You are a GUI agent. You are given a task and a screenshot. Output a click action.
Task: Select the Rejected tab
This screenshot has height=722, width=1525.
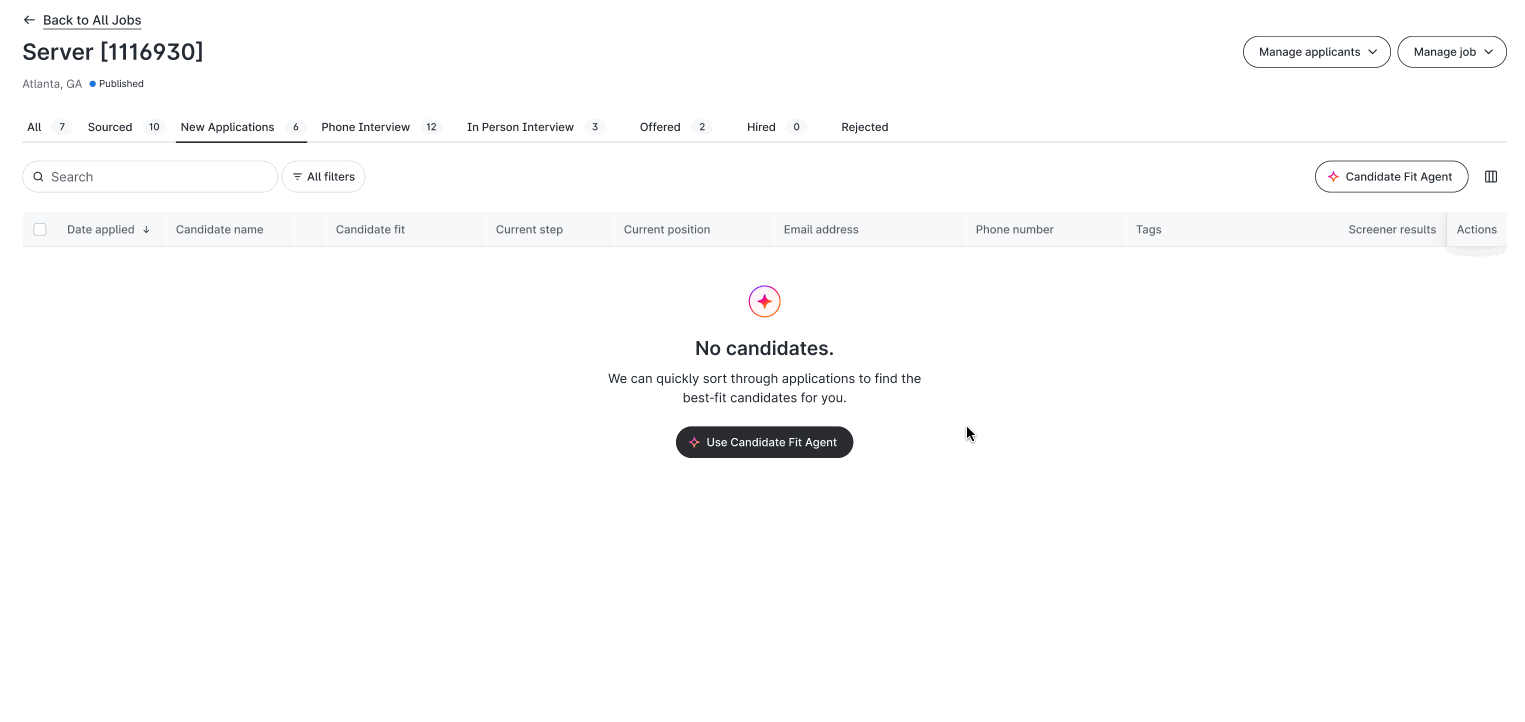865,127
